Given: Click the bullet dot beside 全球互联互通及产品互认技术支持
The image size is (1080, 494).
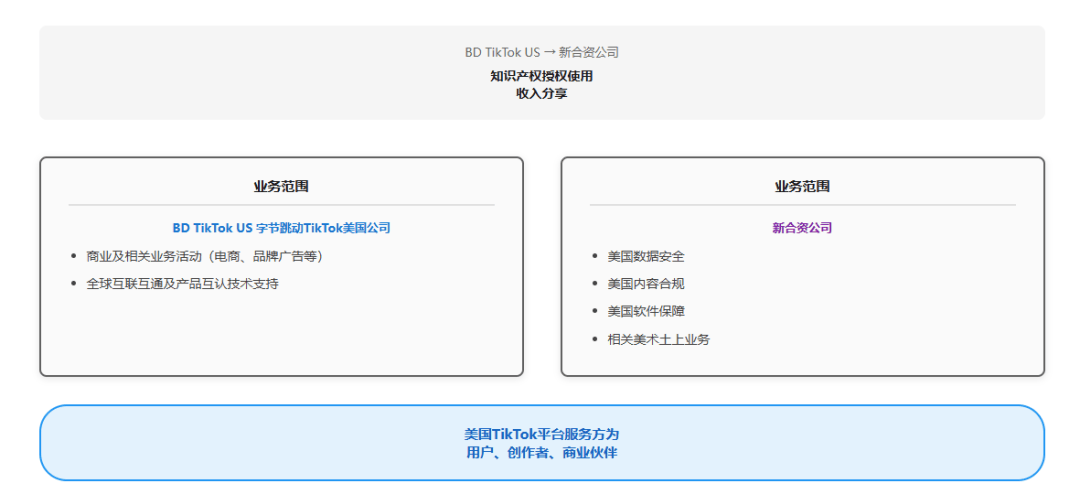Looking at the screenshot, I should click(74, 284).
